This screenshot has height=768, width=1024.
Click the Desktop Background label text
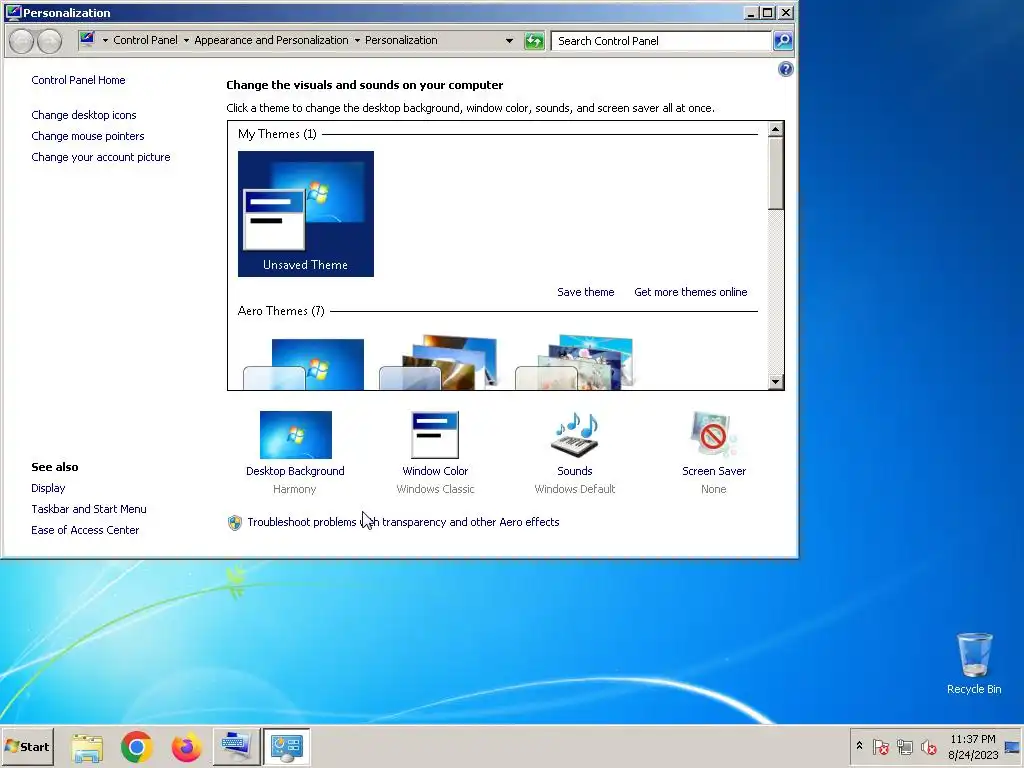[x=295, y=471]
